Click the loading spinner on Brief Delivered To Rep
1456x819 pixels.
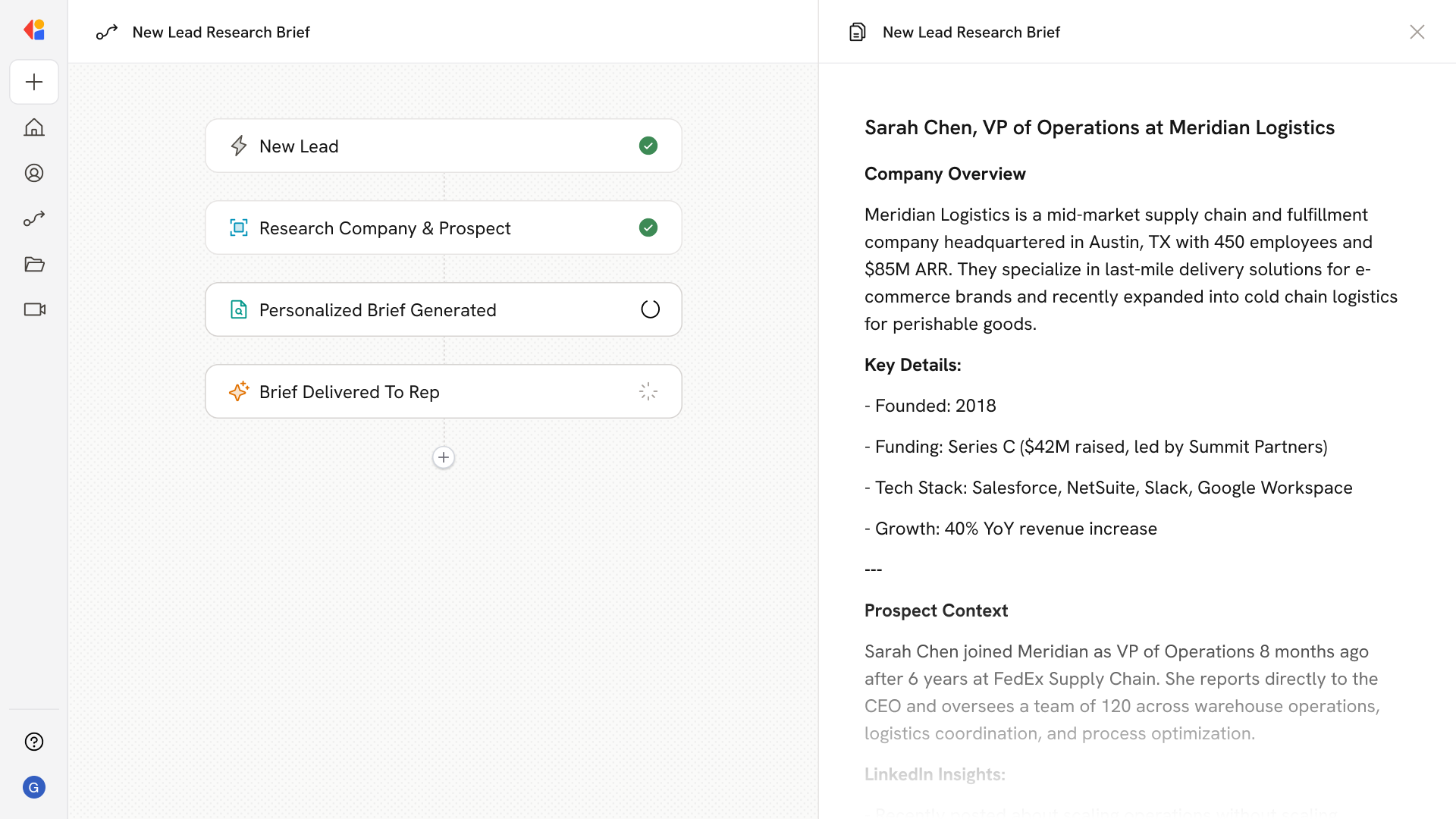pos(648,391)
